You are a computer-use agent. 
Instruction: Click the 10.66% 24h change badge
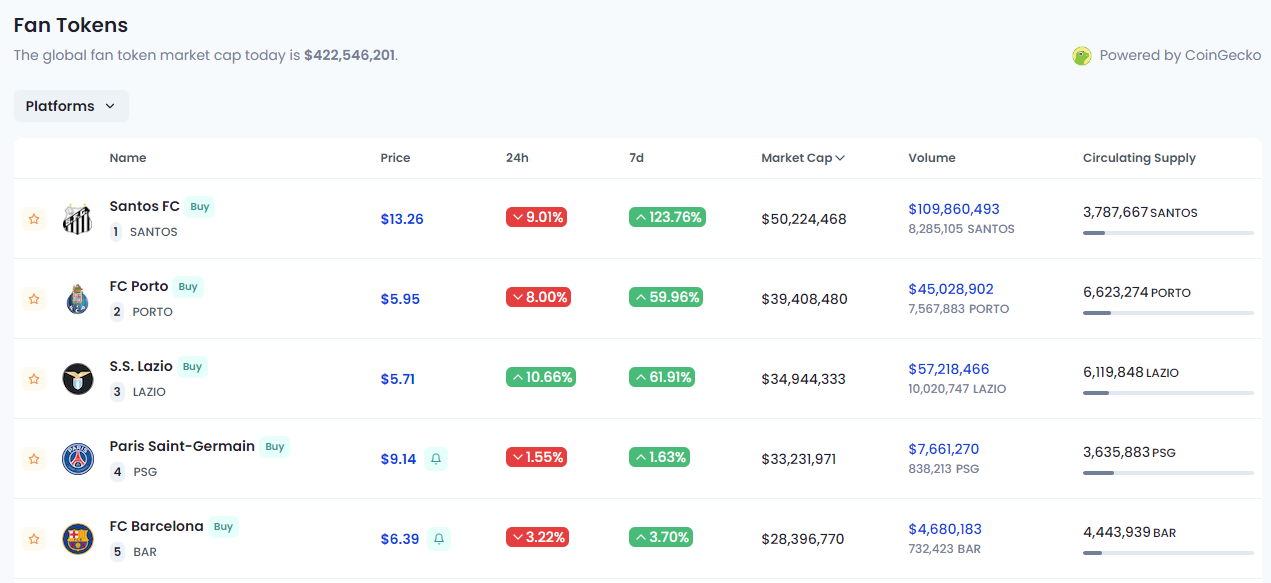coord(541,377)
